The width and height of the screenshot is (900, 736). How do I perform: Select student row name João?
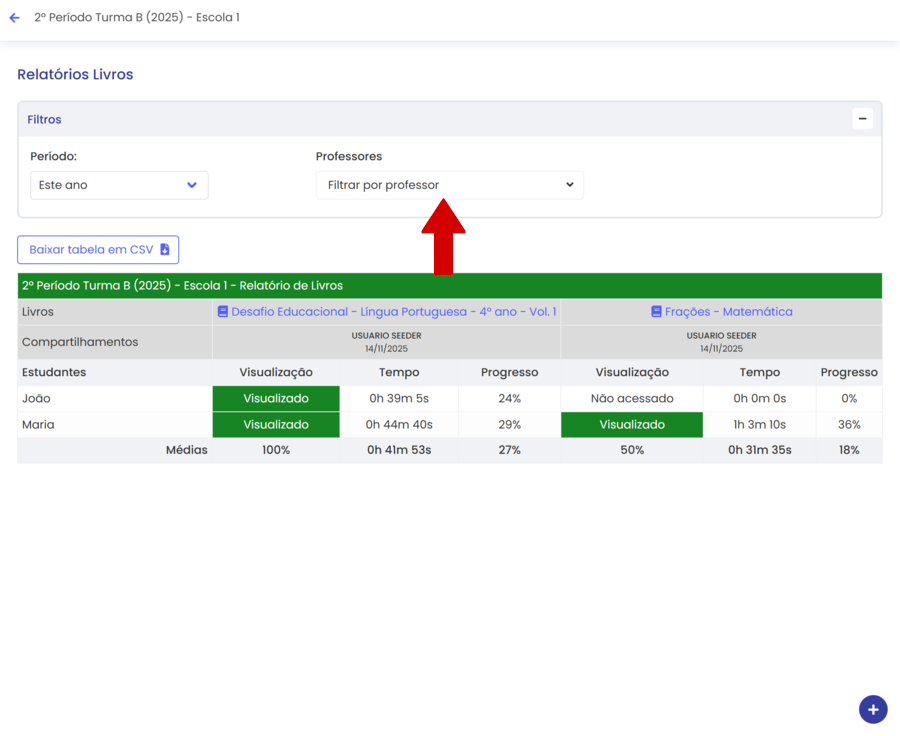coord(36,399)
